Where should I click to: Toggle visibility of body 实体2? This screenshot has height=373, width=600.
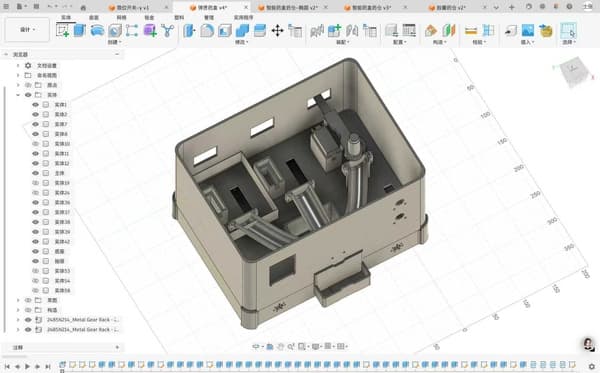pyautogui.click(x=36, y=114)
